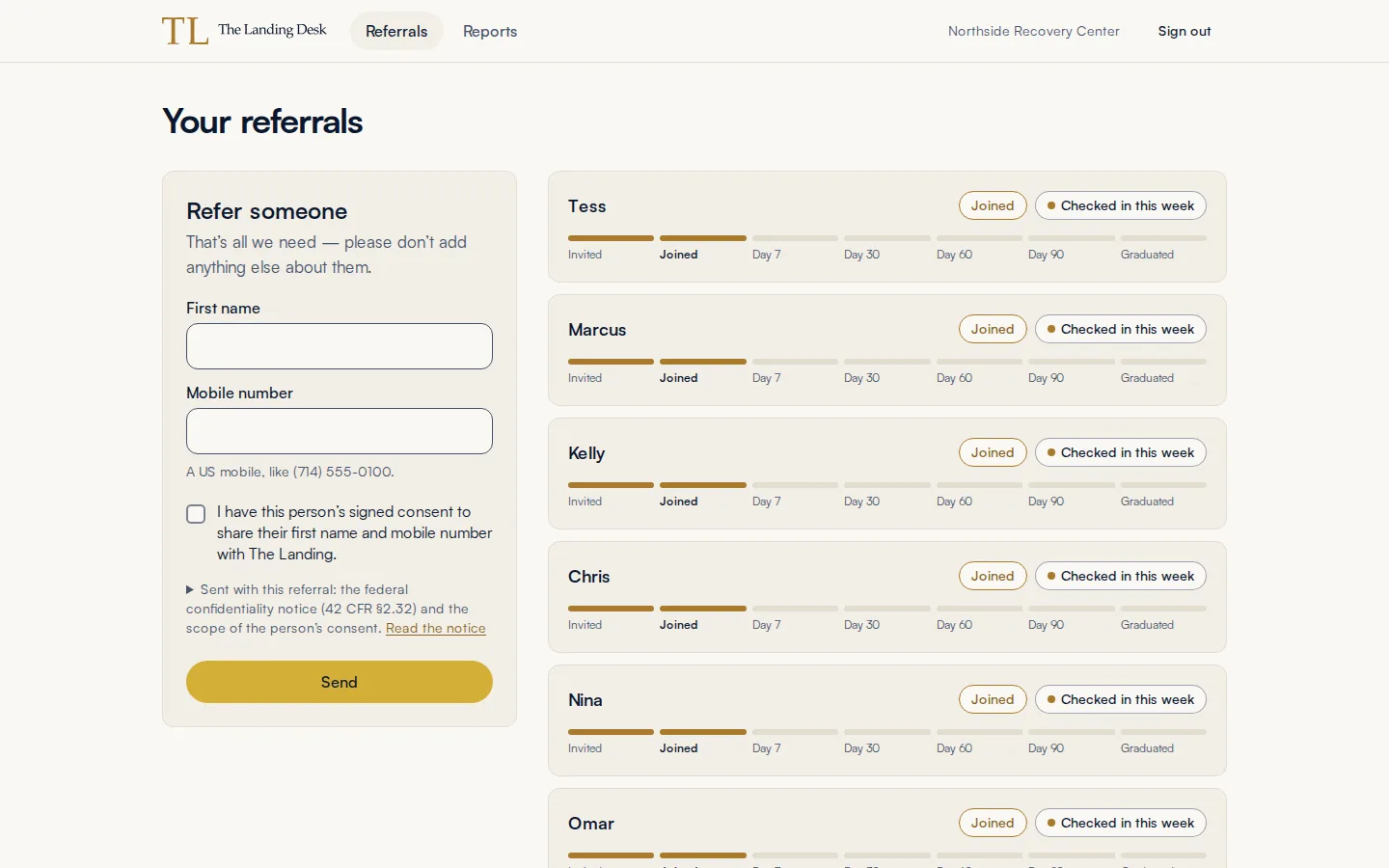The image size is (1389, 868).
Task: Click the Joined badge on Tess's card
Action: pos(993,205)
